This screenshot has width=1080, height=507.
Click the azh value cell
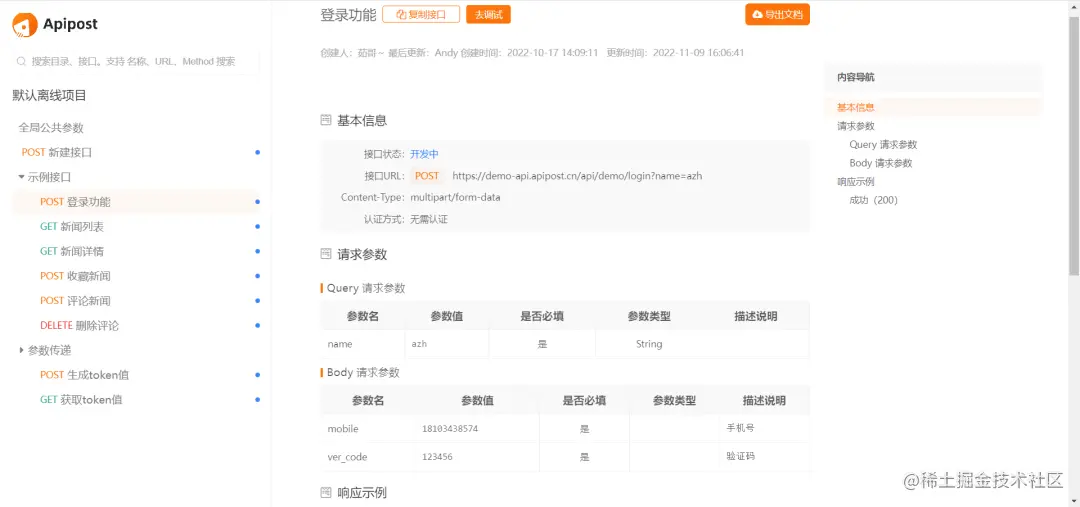[x=447, y=344]
